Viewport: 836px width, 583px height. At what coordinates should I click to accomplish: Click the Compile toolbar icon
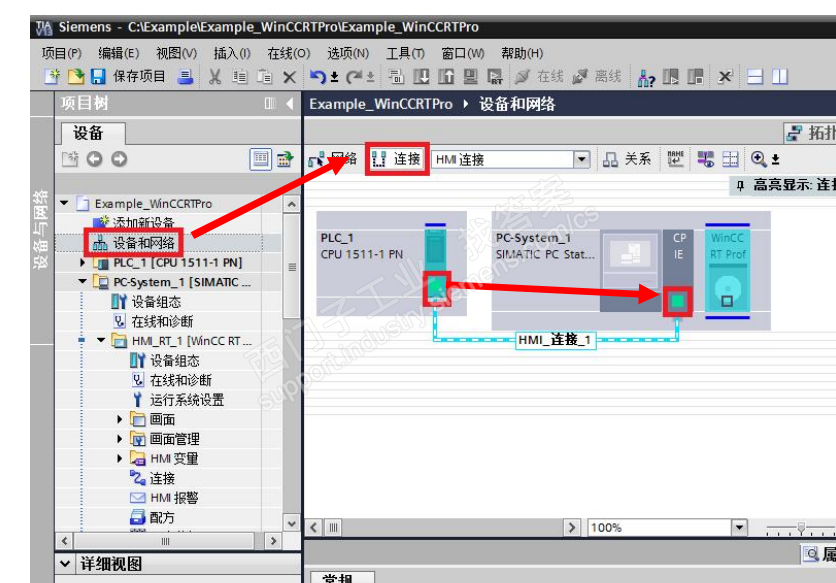pyautogui.click(x=396, y=77)
